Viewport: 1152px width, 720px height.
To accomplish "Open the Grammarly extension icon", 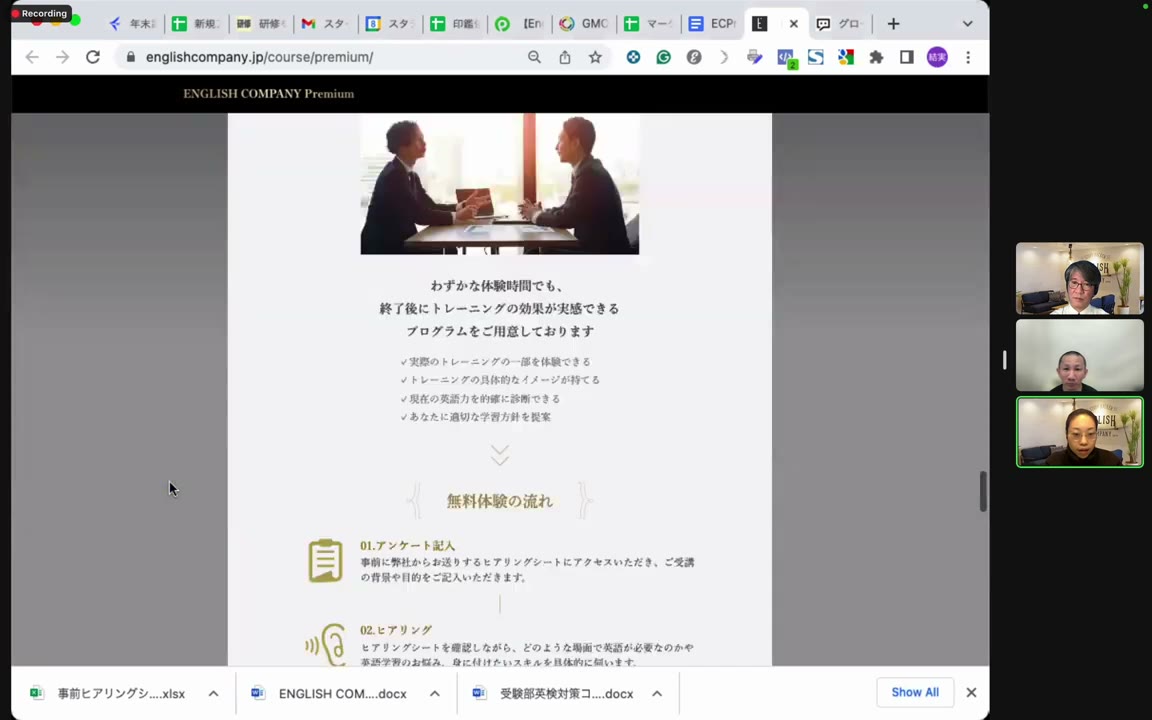I will coord(663,57).
